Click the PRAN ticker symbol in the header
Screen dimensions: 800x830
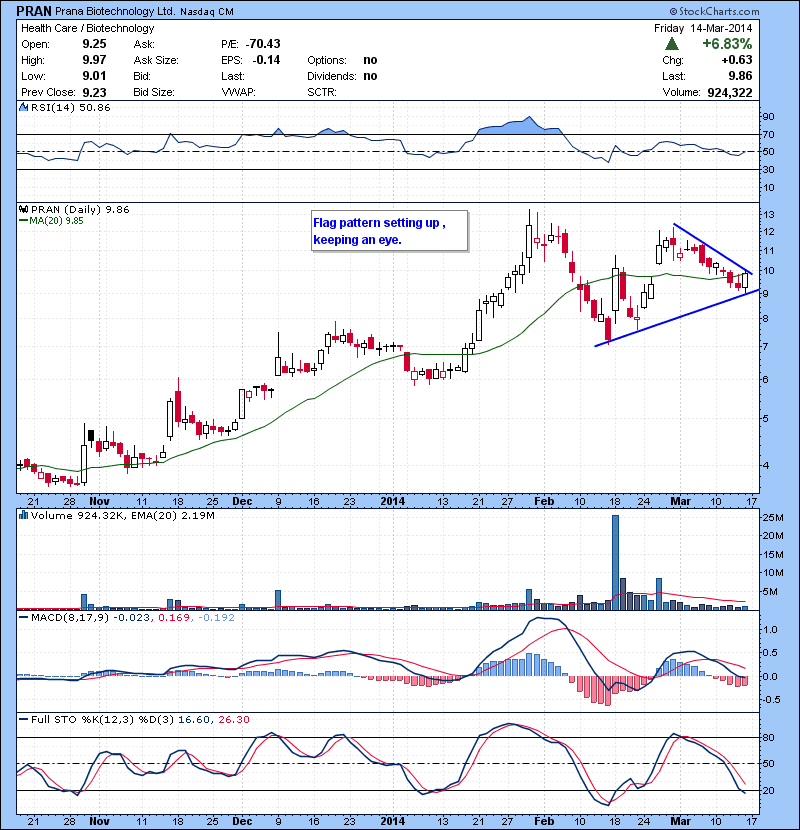(34, 11)
